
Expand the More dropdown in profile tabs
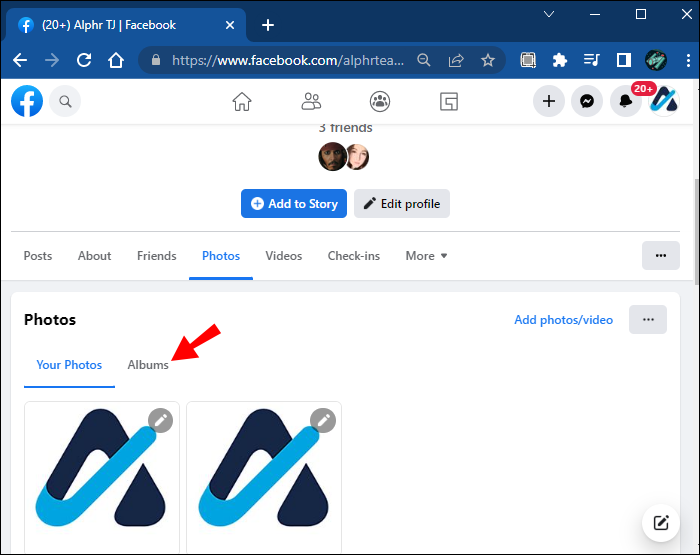coord(426,256)
